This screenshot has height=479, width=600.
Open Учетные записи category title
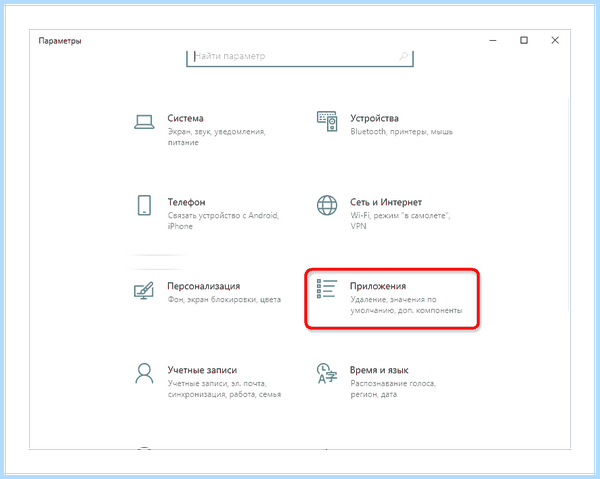(x=202, y=370)
